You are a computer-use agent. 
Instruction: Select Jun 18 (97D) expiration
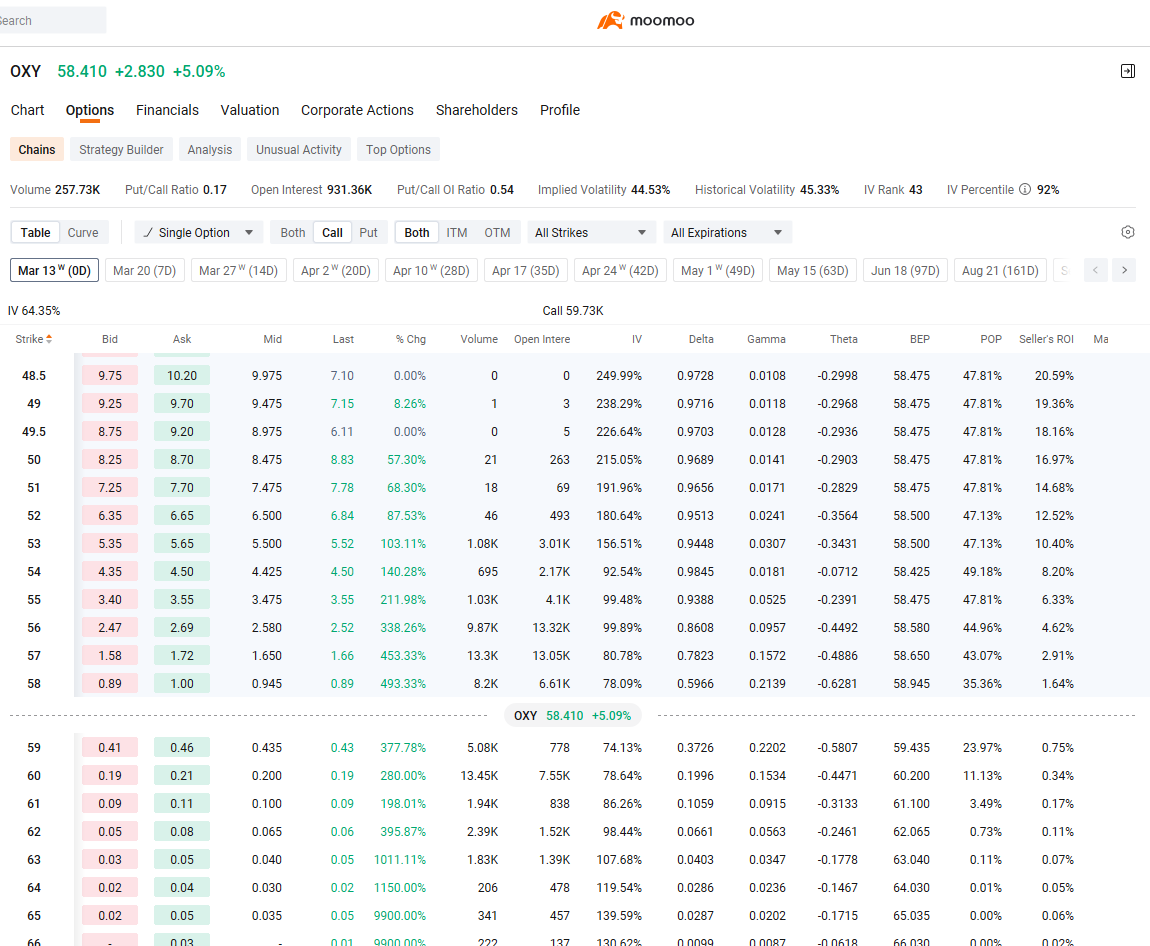tap(905, 270)
